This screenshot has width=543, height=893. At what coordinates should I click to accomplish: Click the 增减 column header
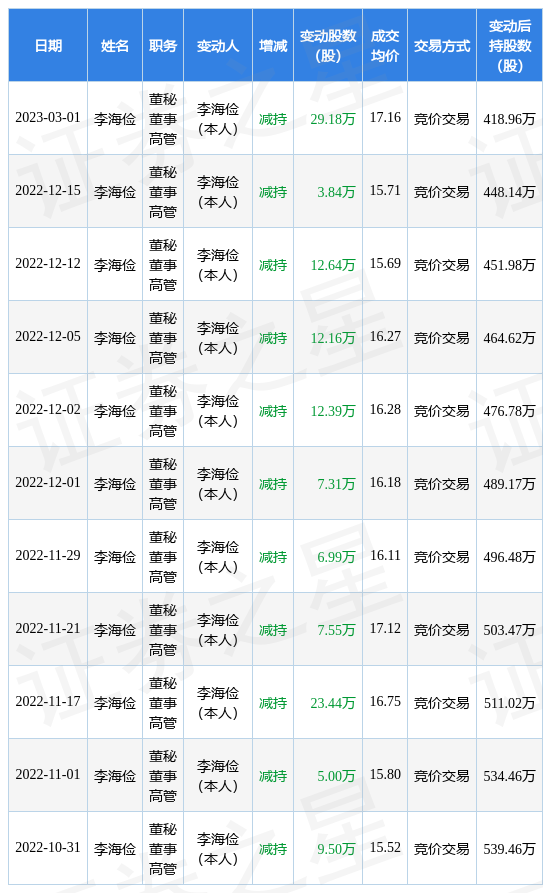[273, 46]
